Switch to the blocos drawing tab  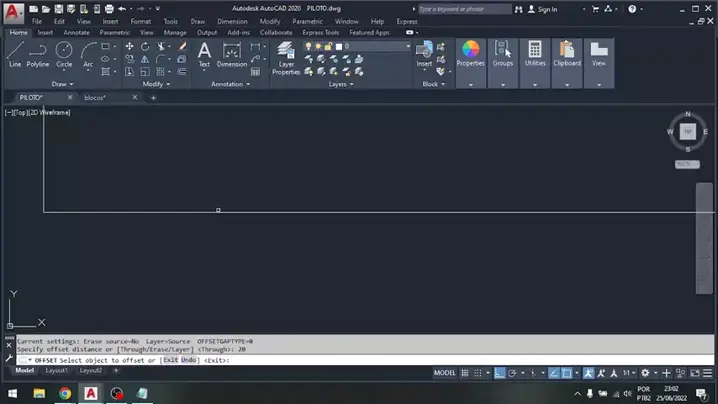(95, 98)
